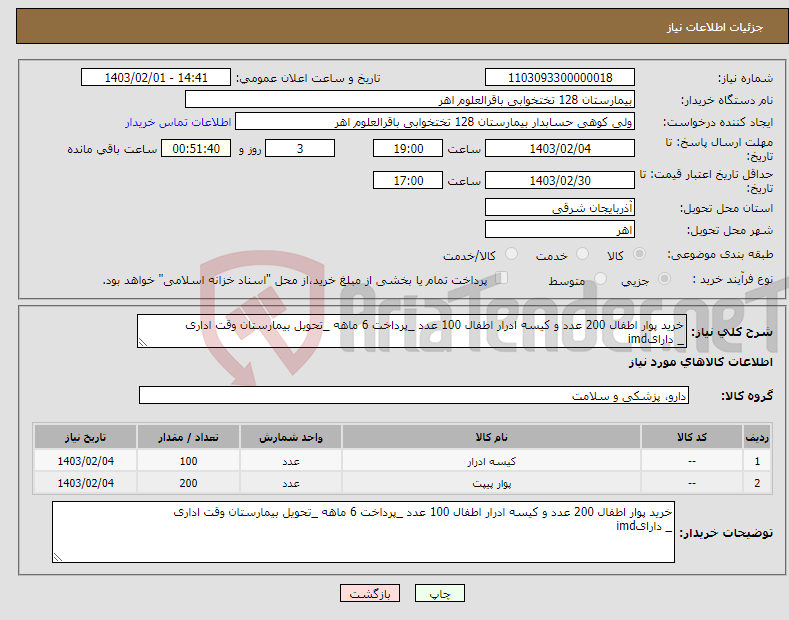Viewport: 789px width, 620px height.
Task: Select the جزیی purchase type radio
Action: coord(664,278)
